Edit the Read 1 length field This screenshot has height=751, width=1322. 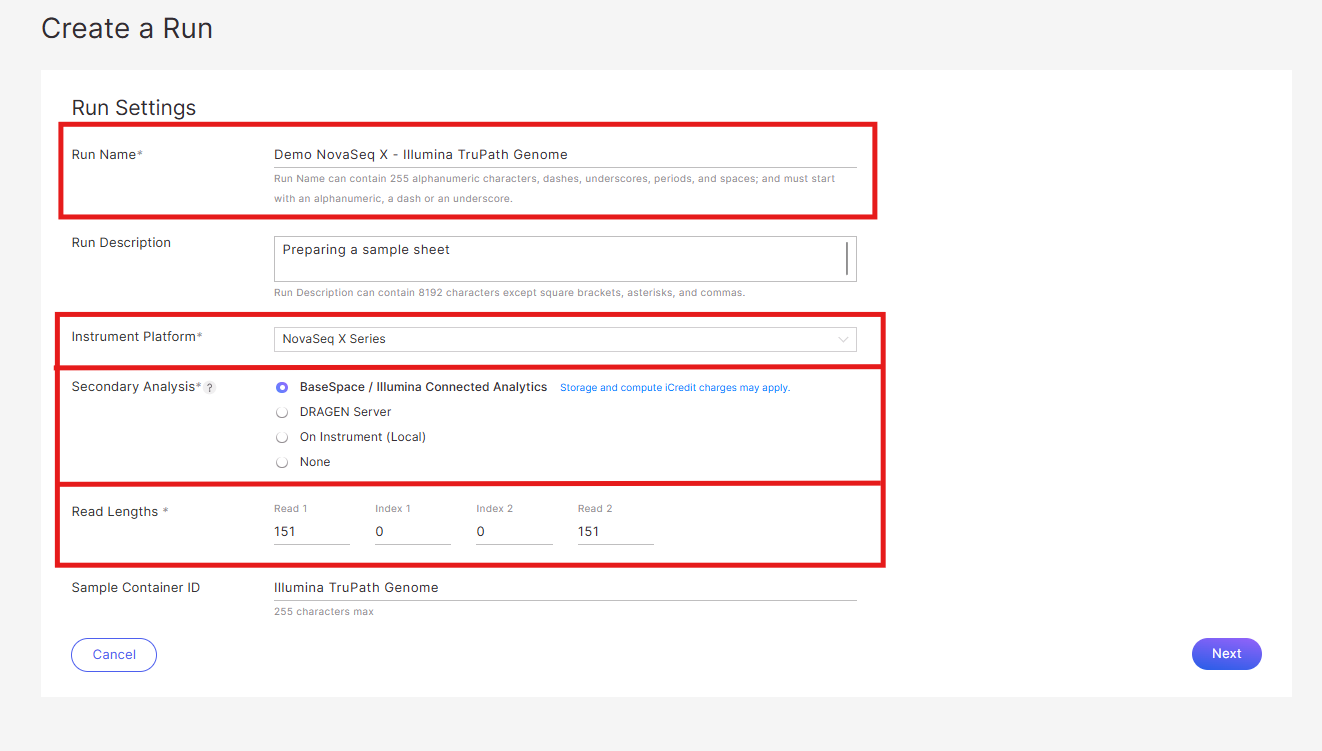tap(311, 532)
